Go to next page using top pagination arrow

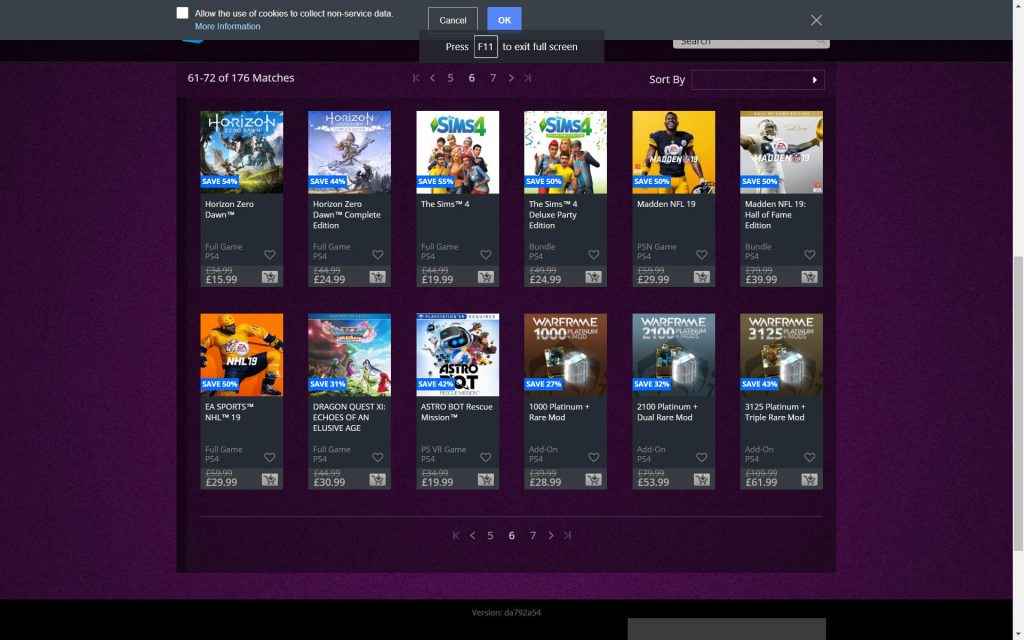coord(511,78)
